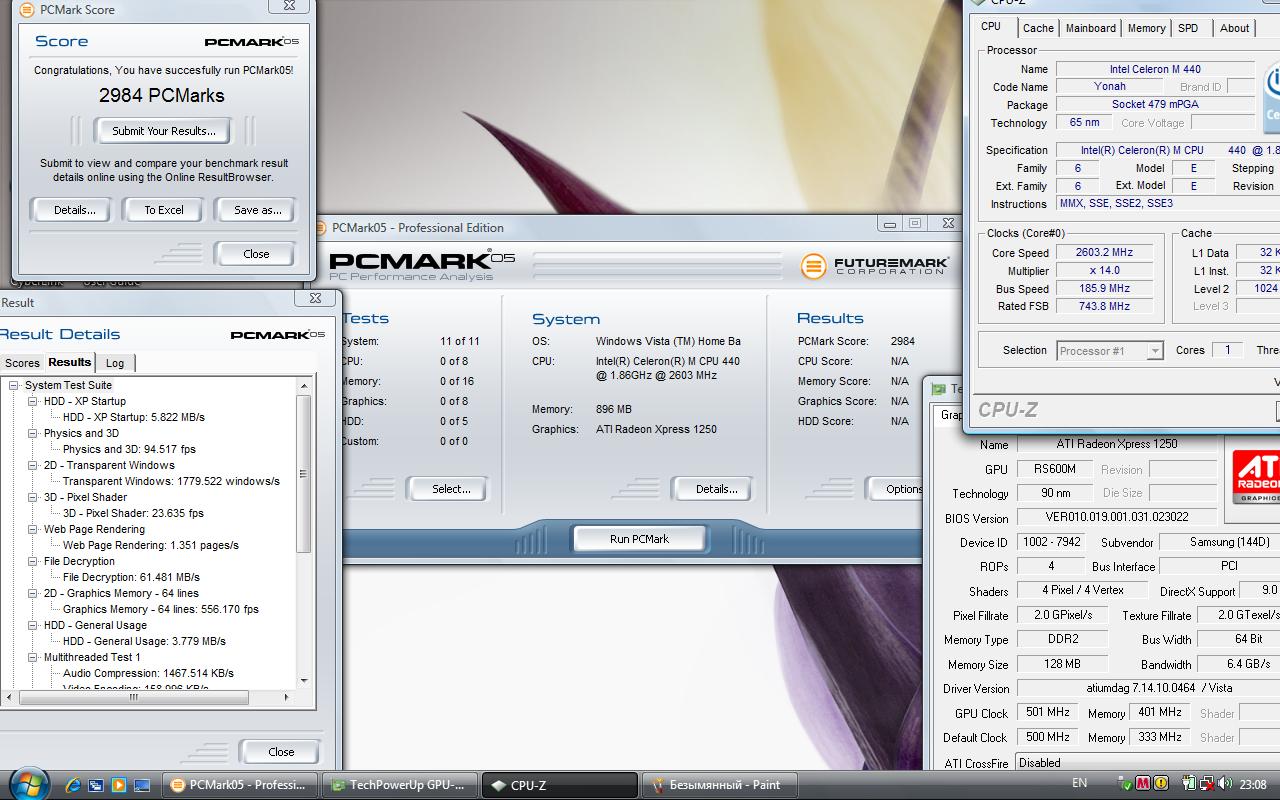1280x800 pixels.
Task: Collapse System Test Suite tree node
Action: point(14,385)
